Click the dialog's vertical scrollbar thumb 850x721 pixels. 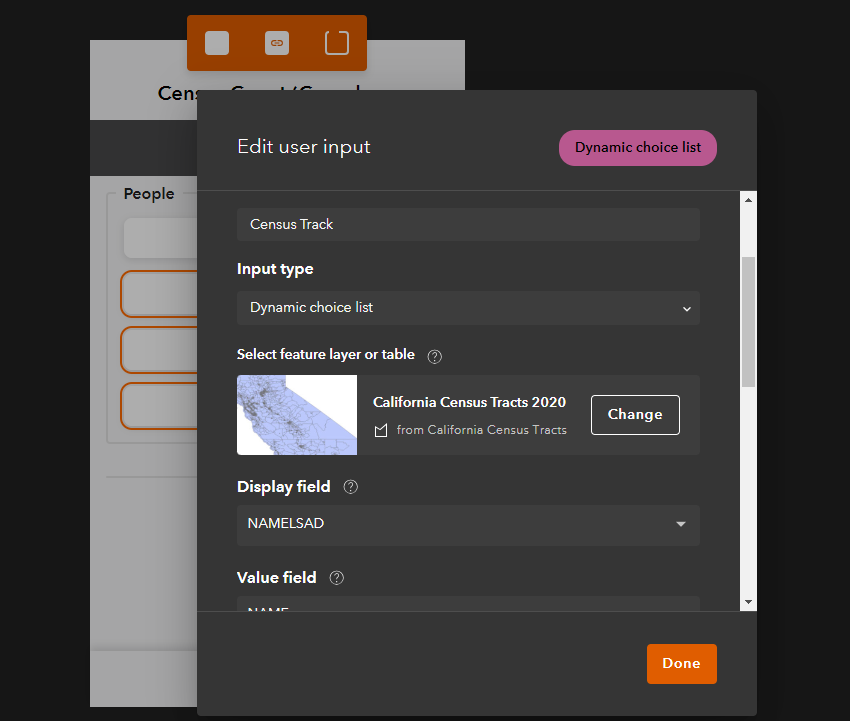click(x=748, y=322)
